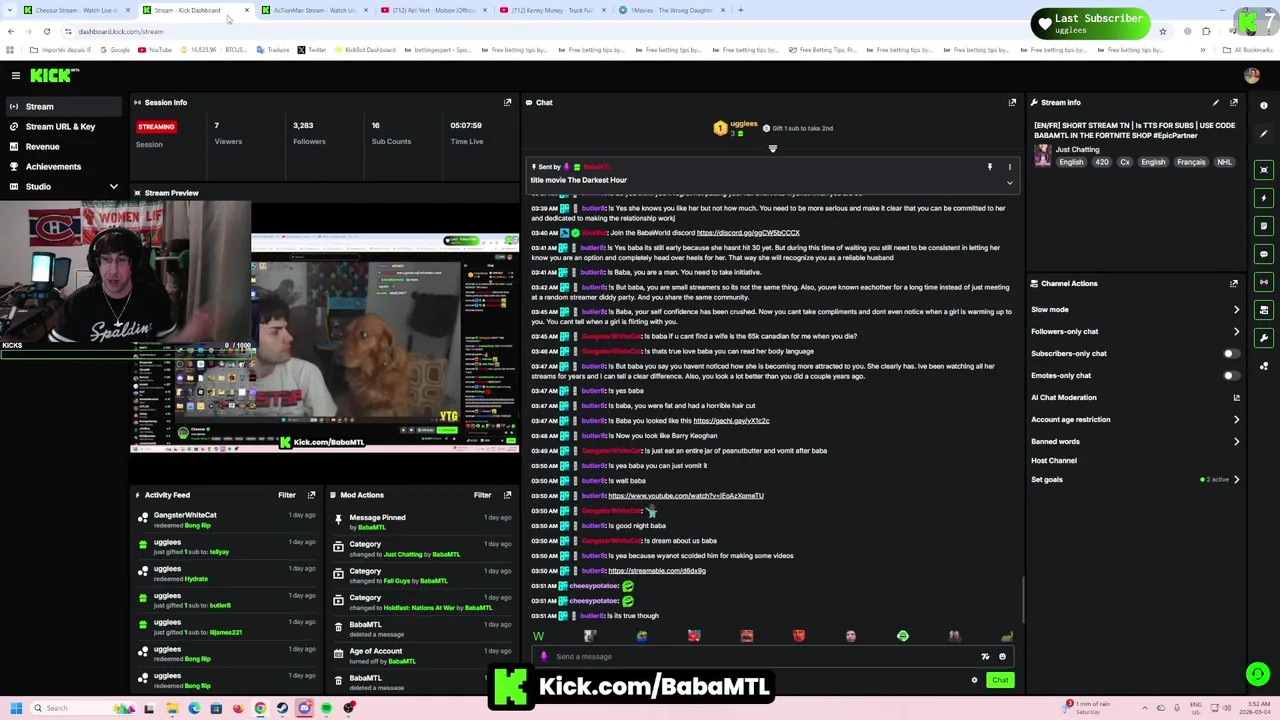This screenshot has width=1280, height=720.
Task: Open Stream URL & Key in sidebar
Action: 62,127
